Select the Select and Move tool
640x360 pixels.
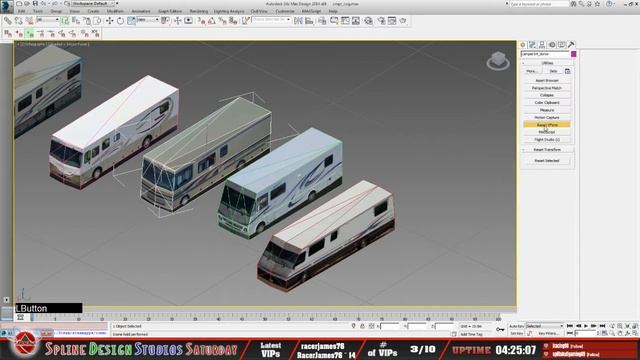[x=109, y=20]
